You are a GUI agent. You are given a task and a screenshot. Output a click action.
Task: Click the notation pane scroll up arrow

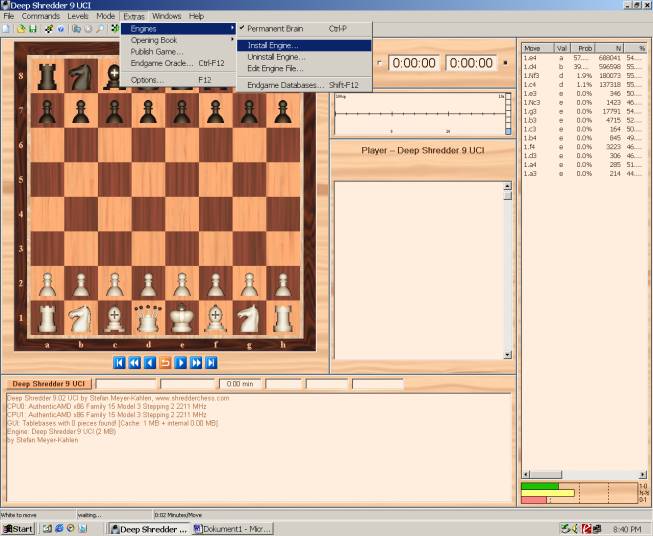507,186
